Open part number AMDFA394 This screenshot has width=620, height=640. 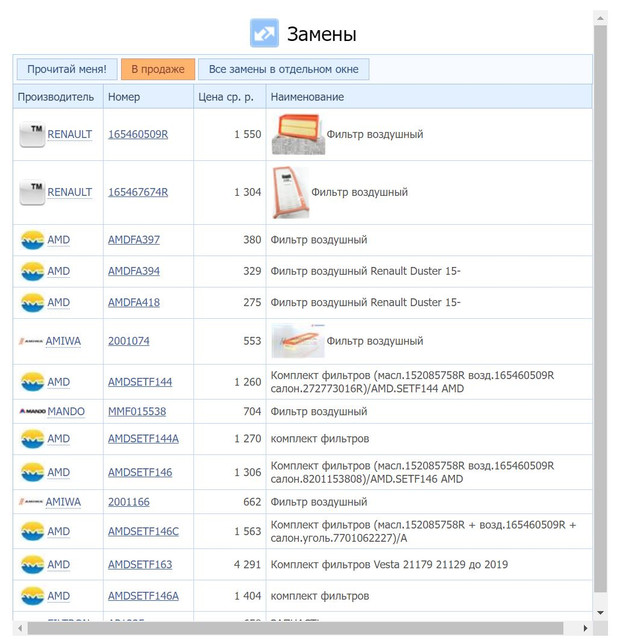pos(134,271)
